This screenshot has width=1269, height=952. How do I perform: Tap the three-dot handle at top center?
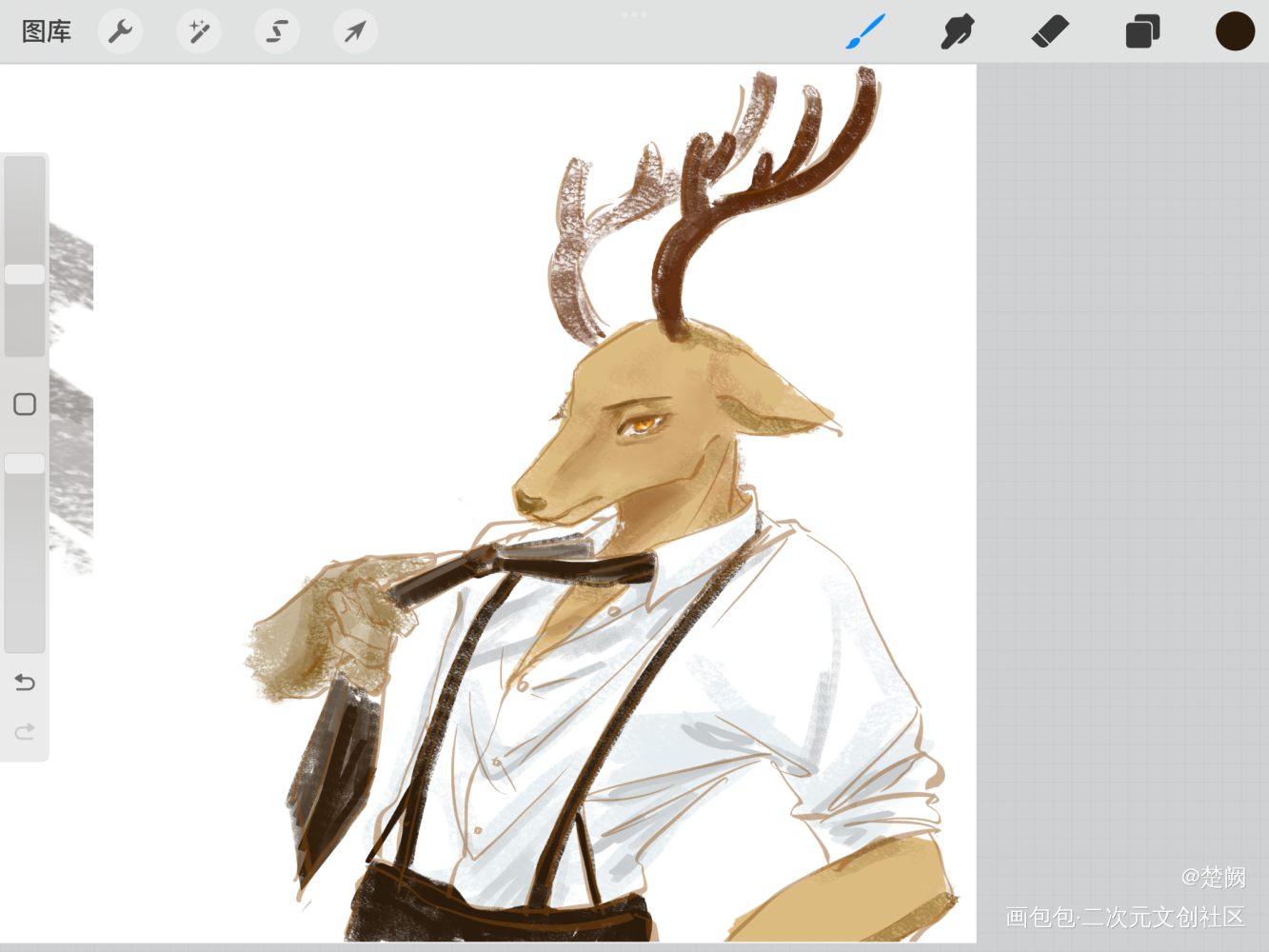point(634,14)
